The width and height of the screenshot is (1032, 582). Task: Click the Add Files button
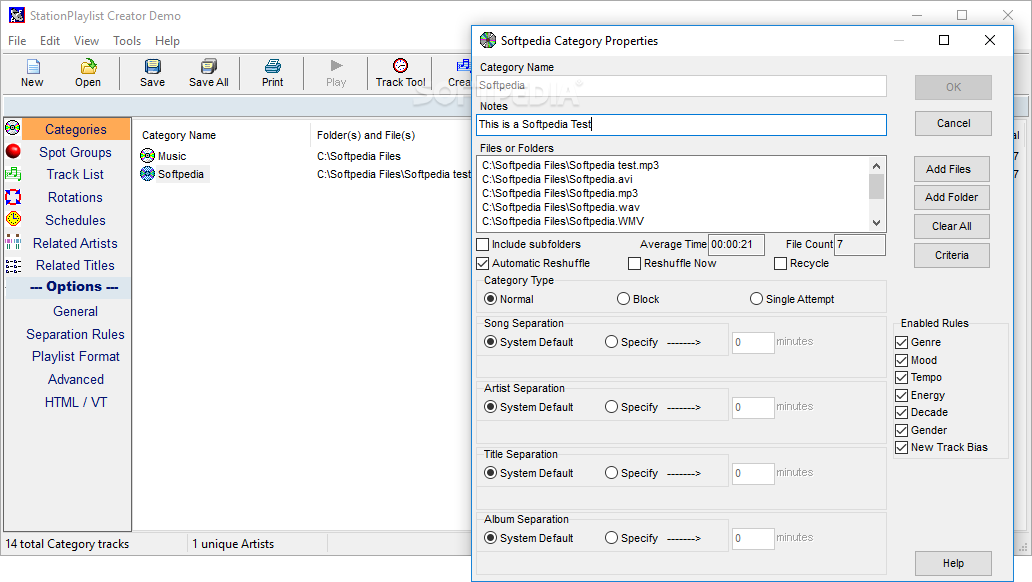click(x=952, y=169)
